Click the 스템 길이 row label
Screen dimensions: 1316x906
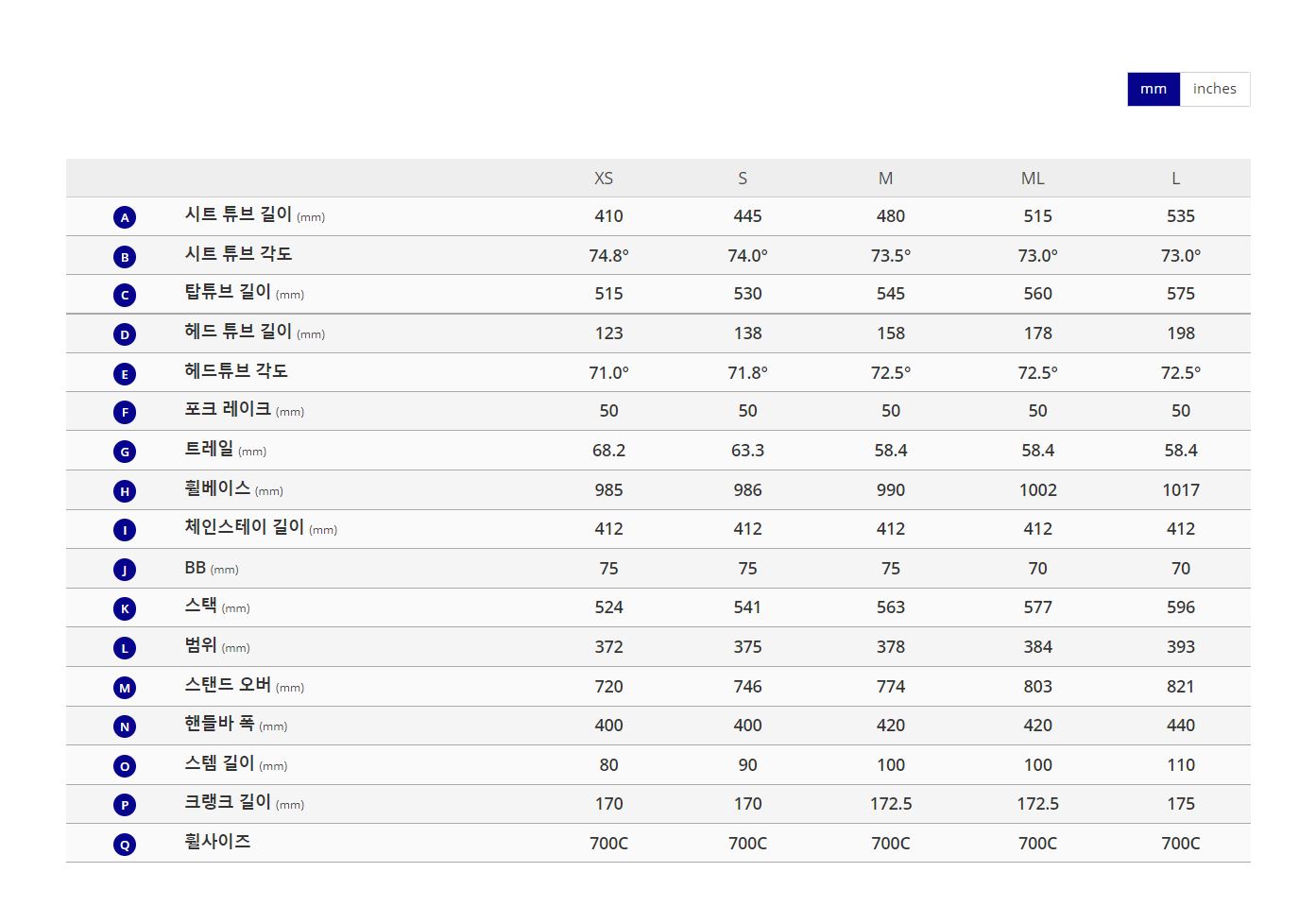pyautogui.click(x=219, y=763)
